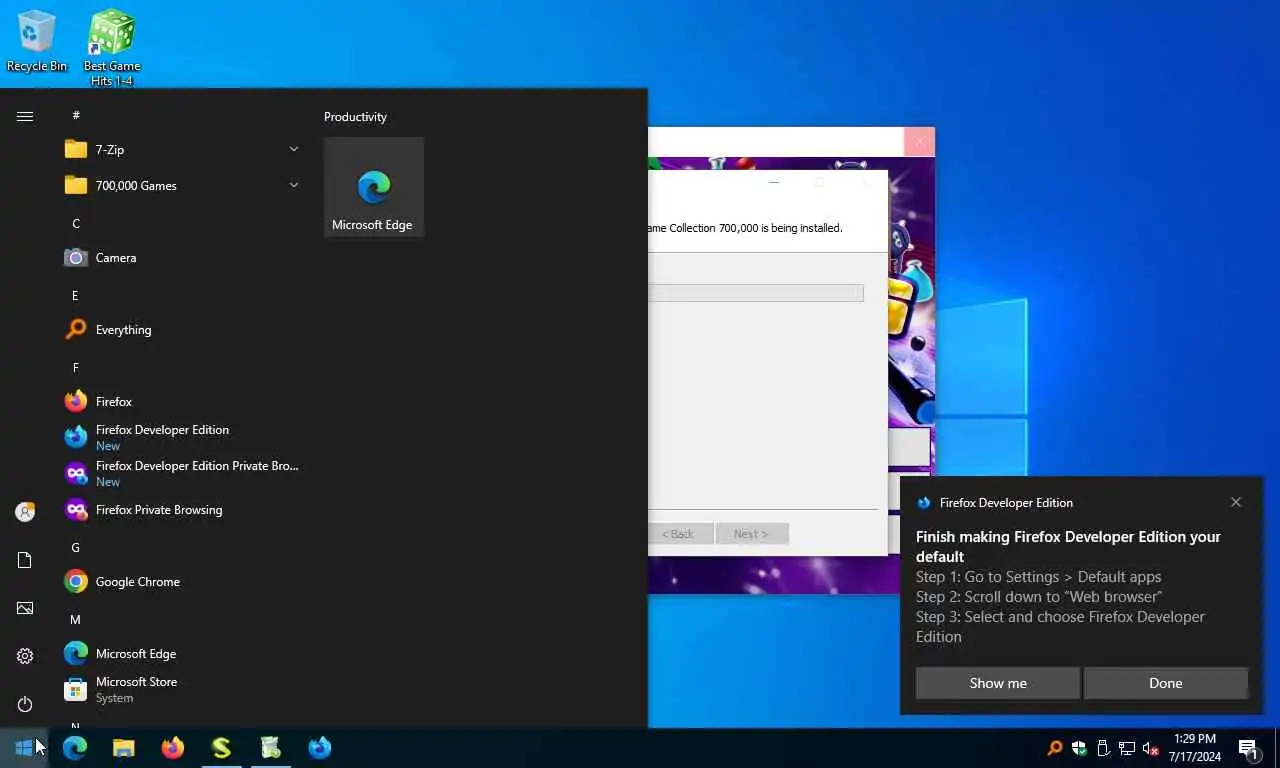Viewport: 1280px width, 768px height.
Task: Jump to the # letter header
Action: [76, 115]
